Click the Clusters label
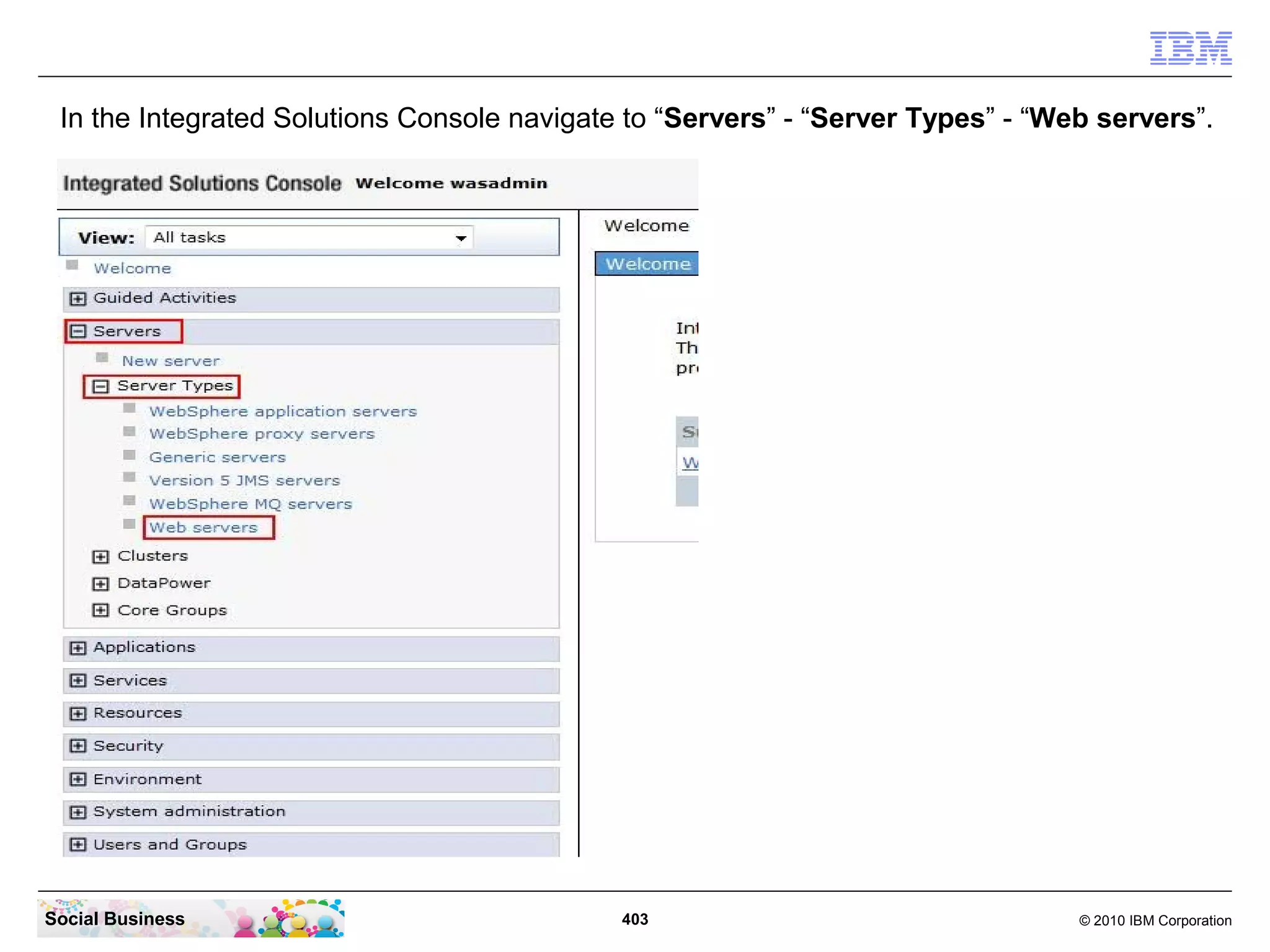This screenshot has height=952, width=1270. pos(153,556)
